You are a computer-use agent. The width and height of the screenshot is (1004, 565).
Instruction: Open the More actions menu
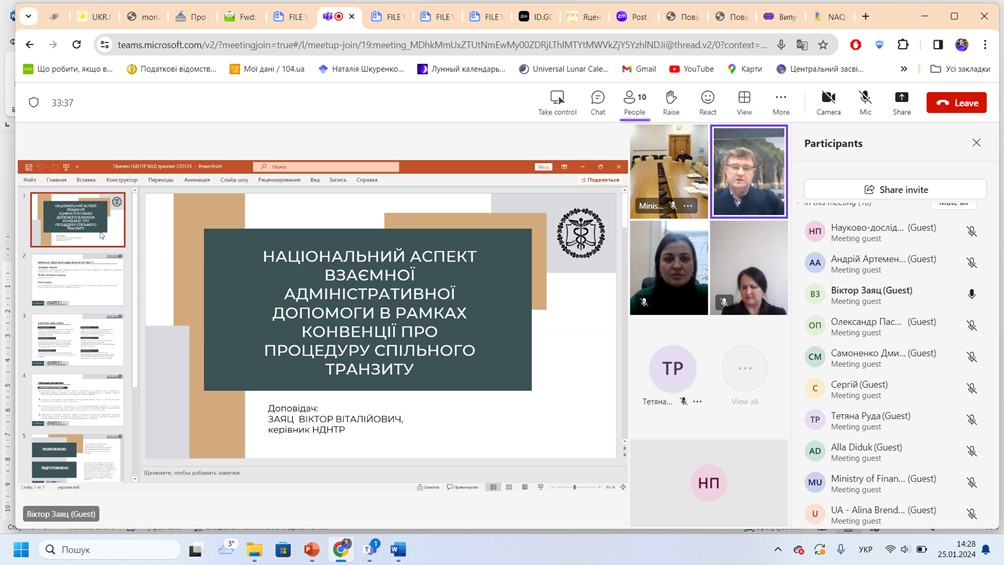click(x=781, y=102)
